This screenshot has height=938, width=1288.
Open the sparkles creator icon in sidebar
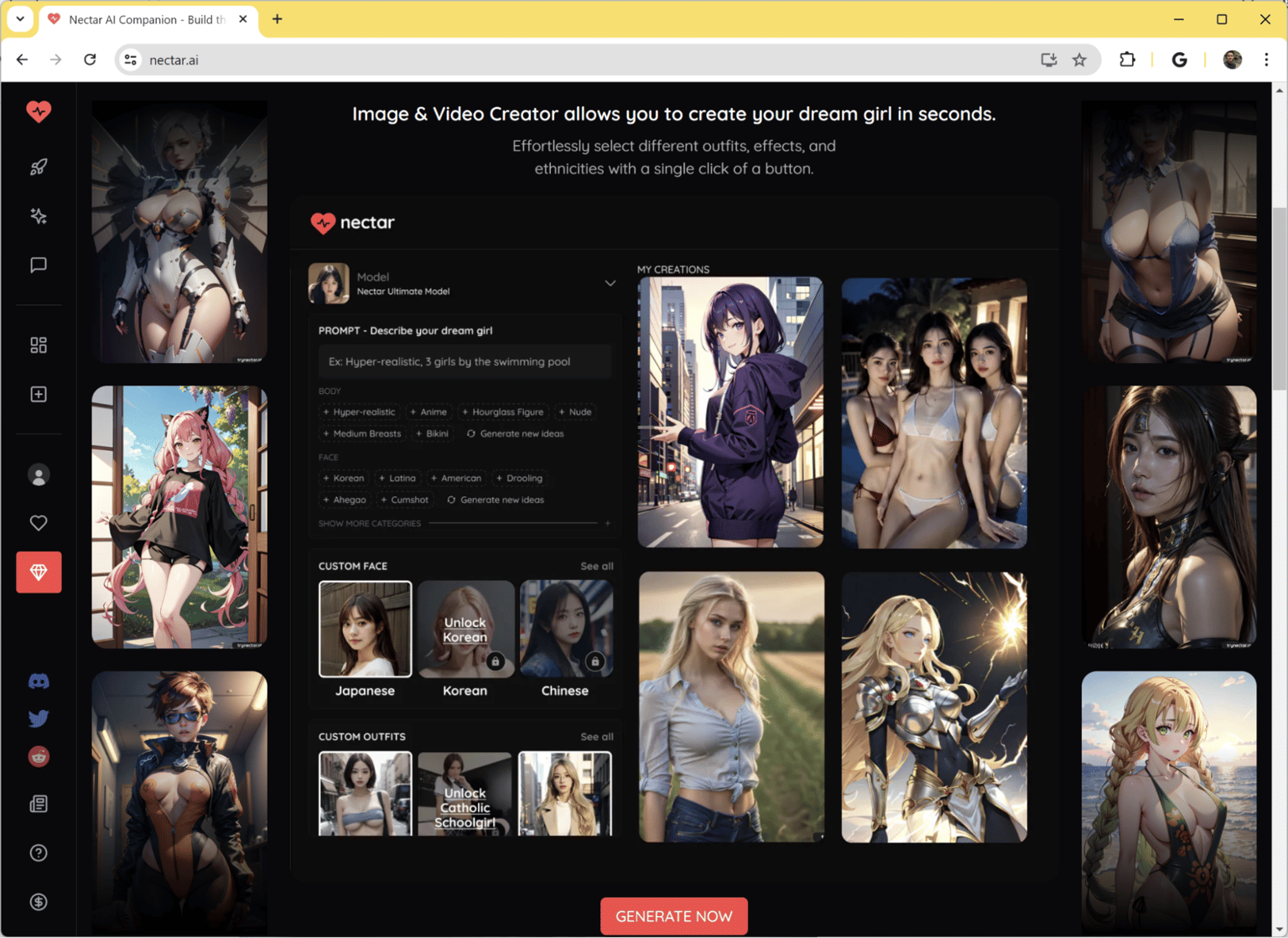39,216
